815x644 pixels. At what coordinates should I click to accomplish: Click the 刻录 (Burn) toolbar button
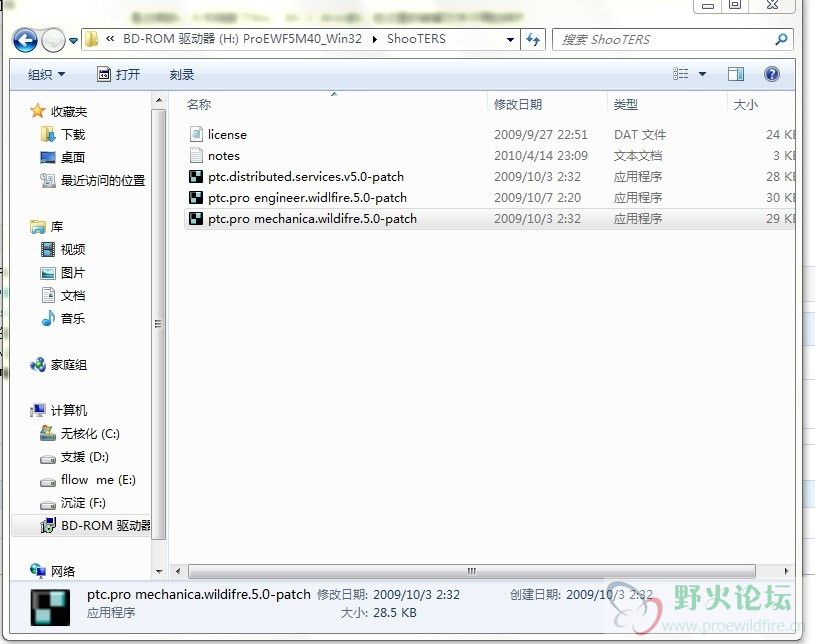tap(181, 74)
